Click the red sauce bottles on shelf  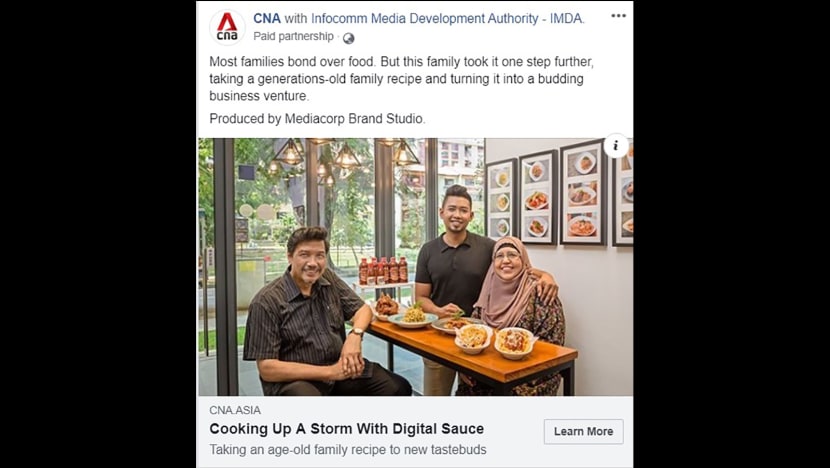tap(383, 271)
